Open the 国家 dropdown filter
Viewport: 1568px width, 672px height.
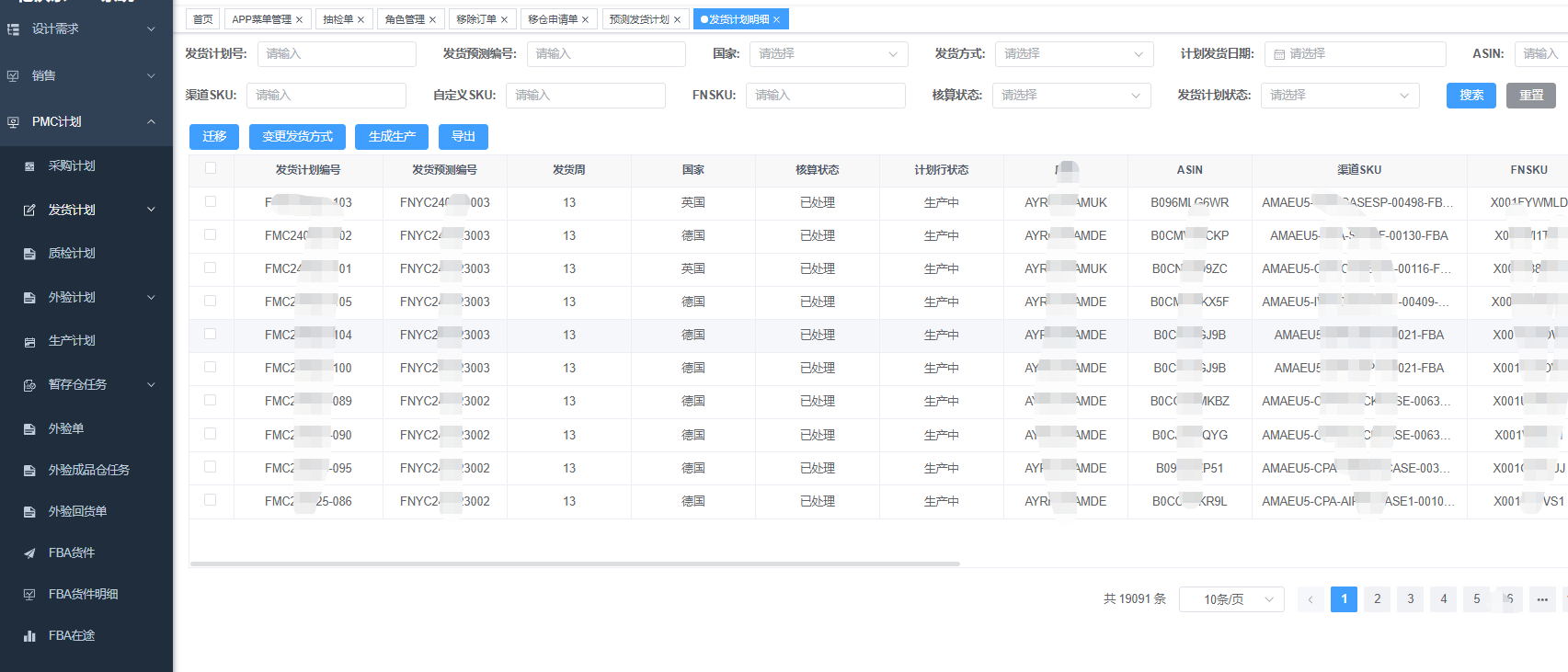click(x=828, y=54)
